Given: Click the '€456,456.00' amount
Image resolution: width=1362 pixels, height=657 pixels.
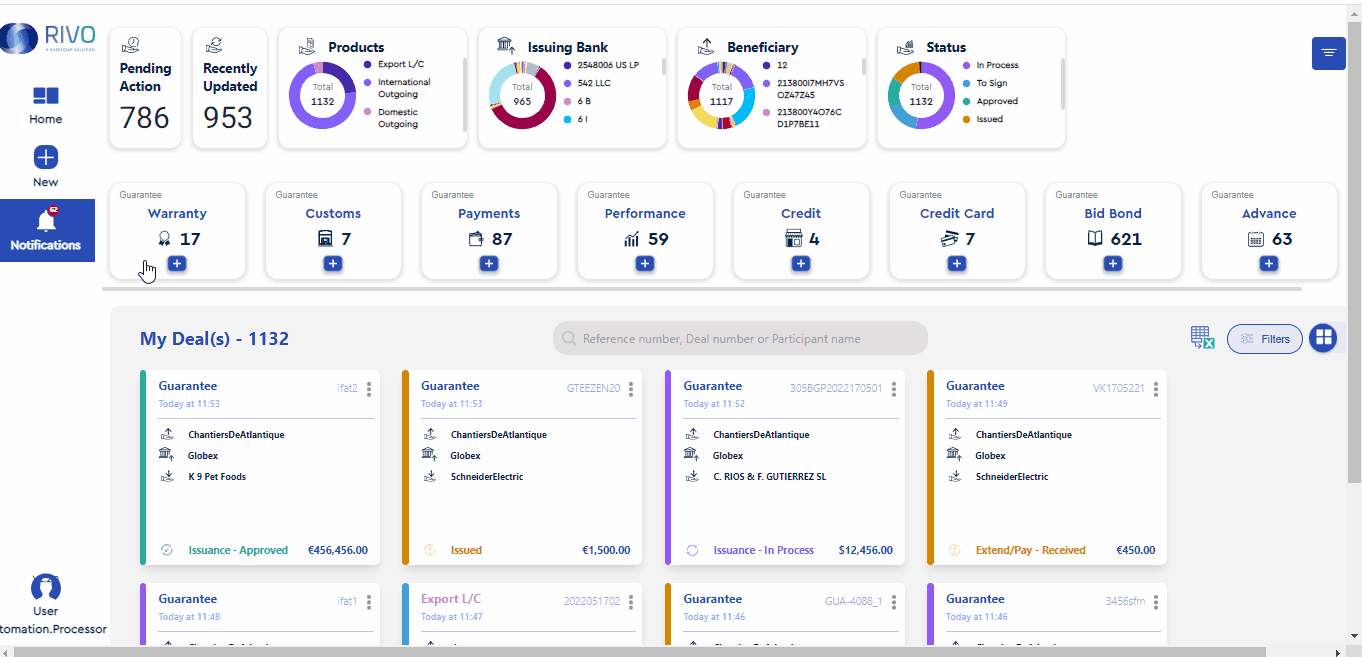Looking at the screenshot, I should (337, 550).
